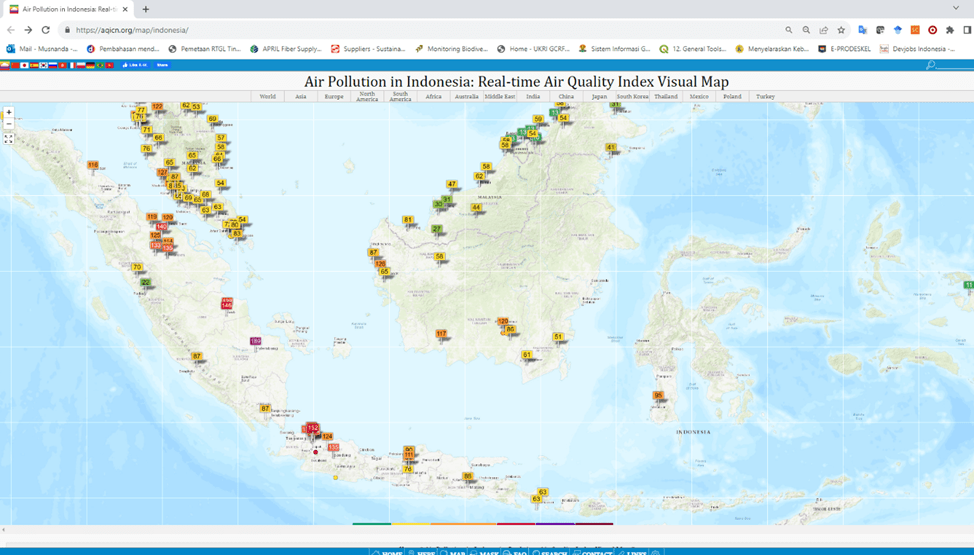Select the Asia region tab
This screenshot has width=974, height=555.
(x=300, y=97)
